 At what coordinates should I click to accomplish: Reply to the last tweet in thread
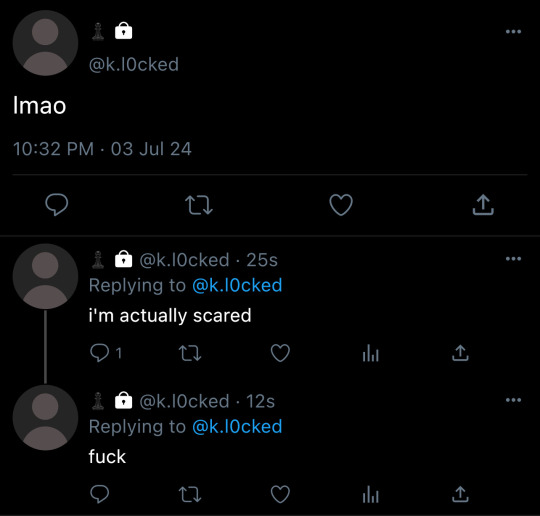pyautogui.click(x=100, y=494)
